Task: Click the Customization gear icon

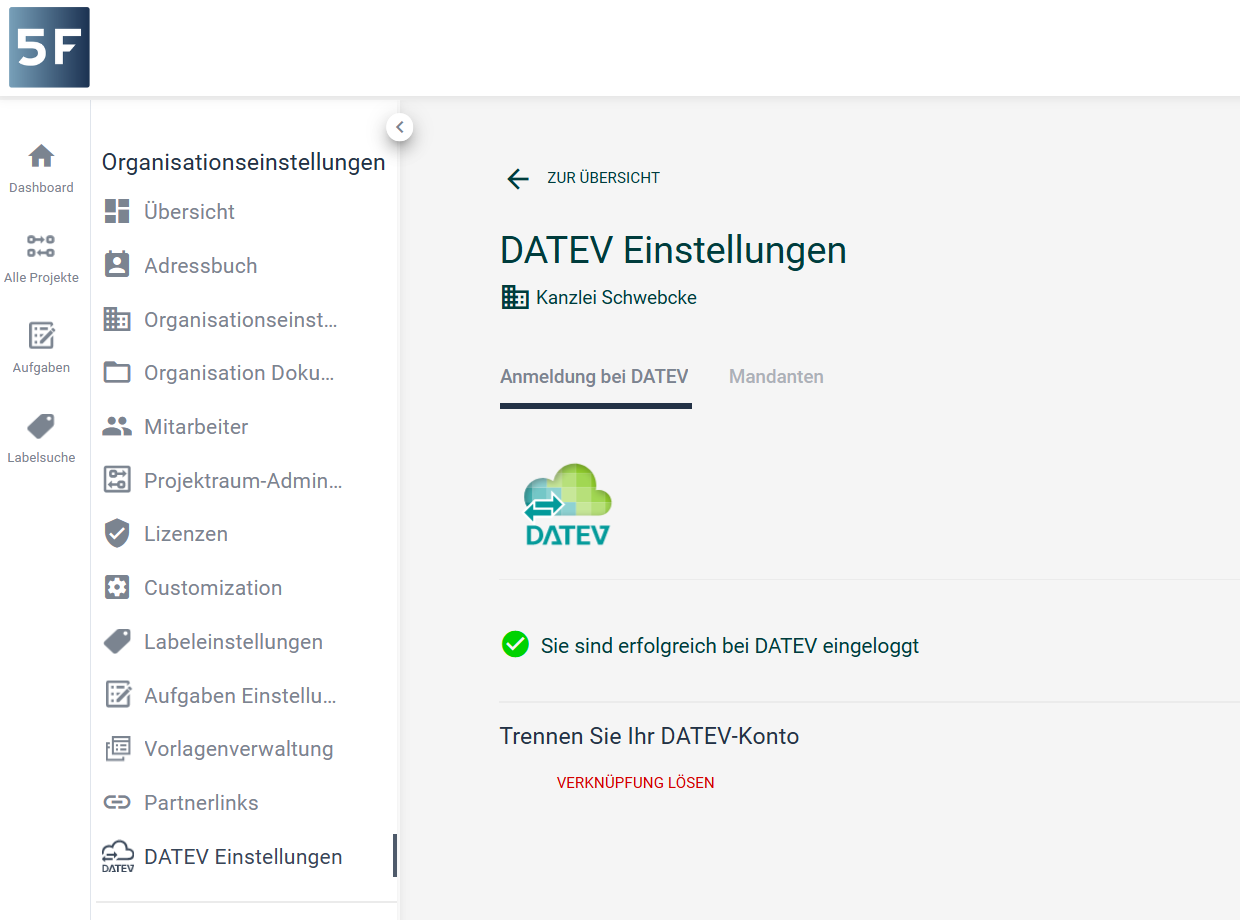Action: tap(117, 587)
